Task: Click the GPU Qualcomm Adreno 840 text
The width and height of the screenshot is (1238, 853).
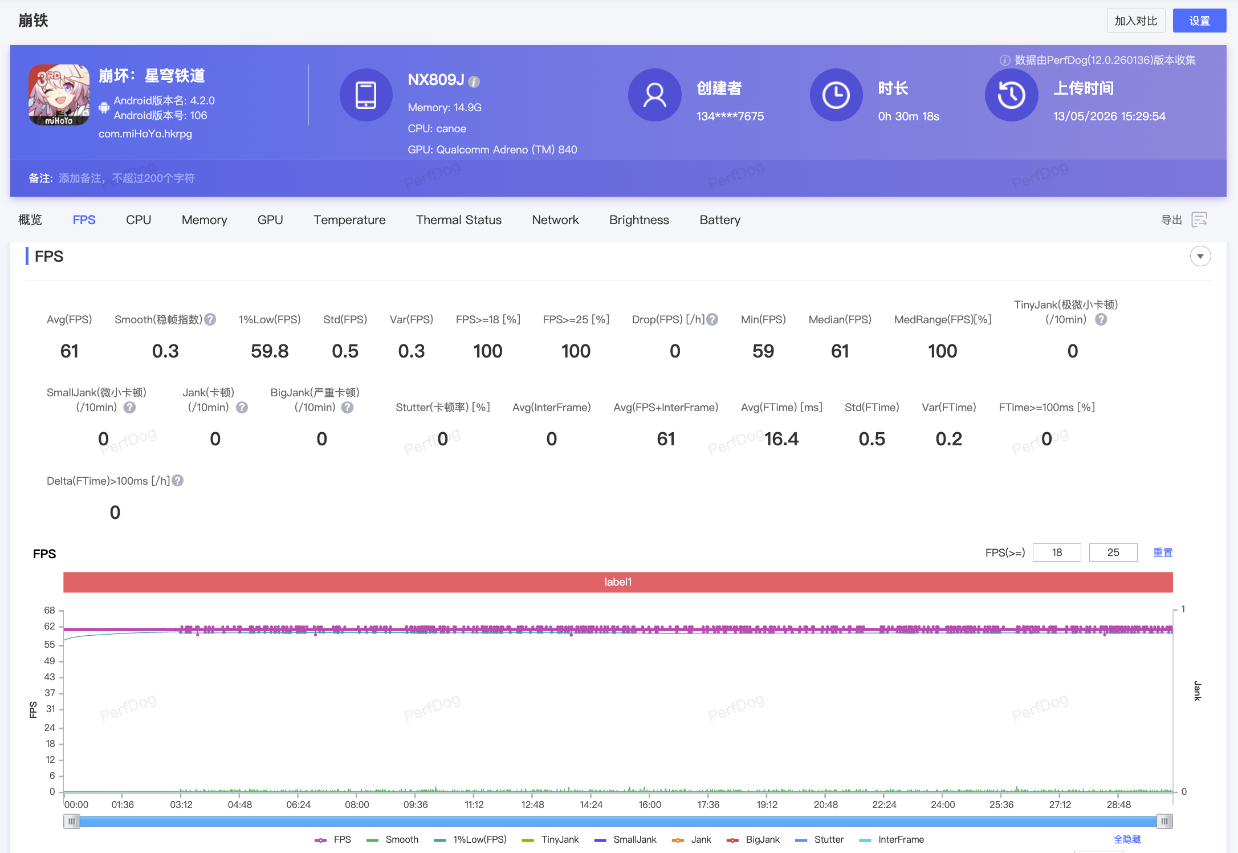Action: (492, 150)
